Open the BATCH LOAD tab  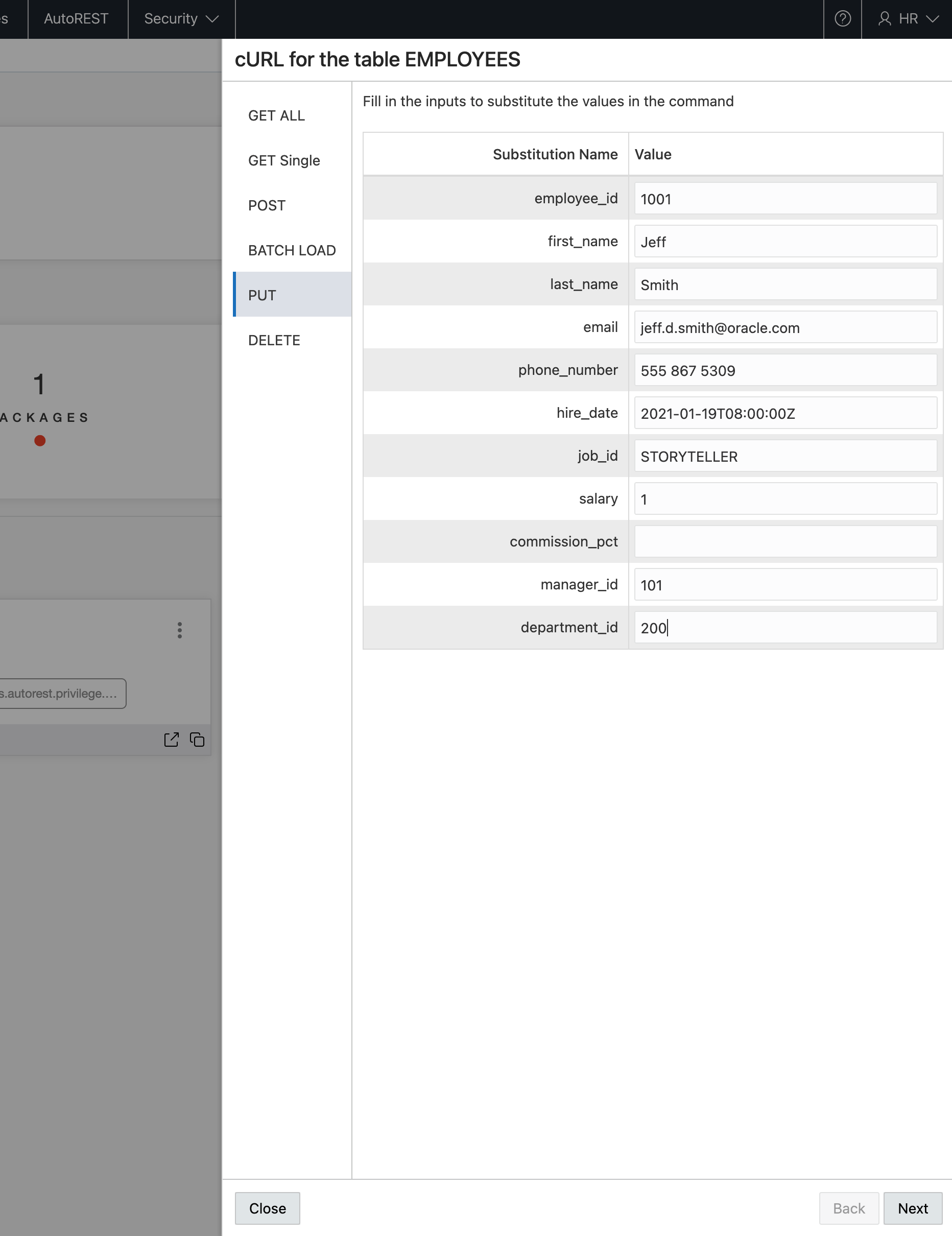click(x=292, y=250)
